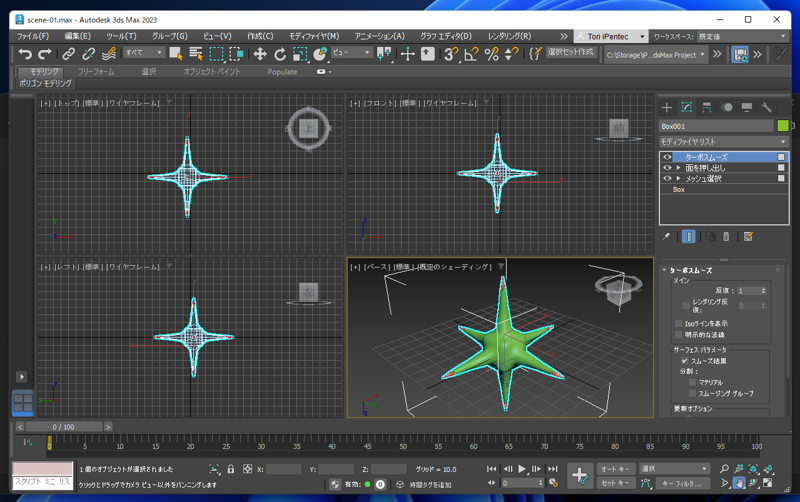800x502 pixels.
Task: Enable 明示的な法線 checkbox
Action: [x=678, y=335]
